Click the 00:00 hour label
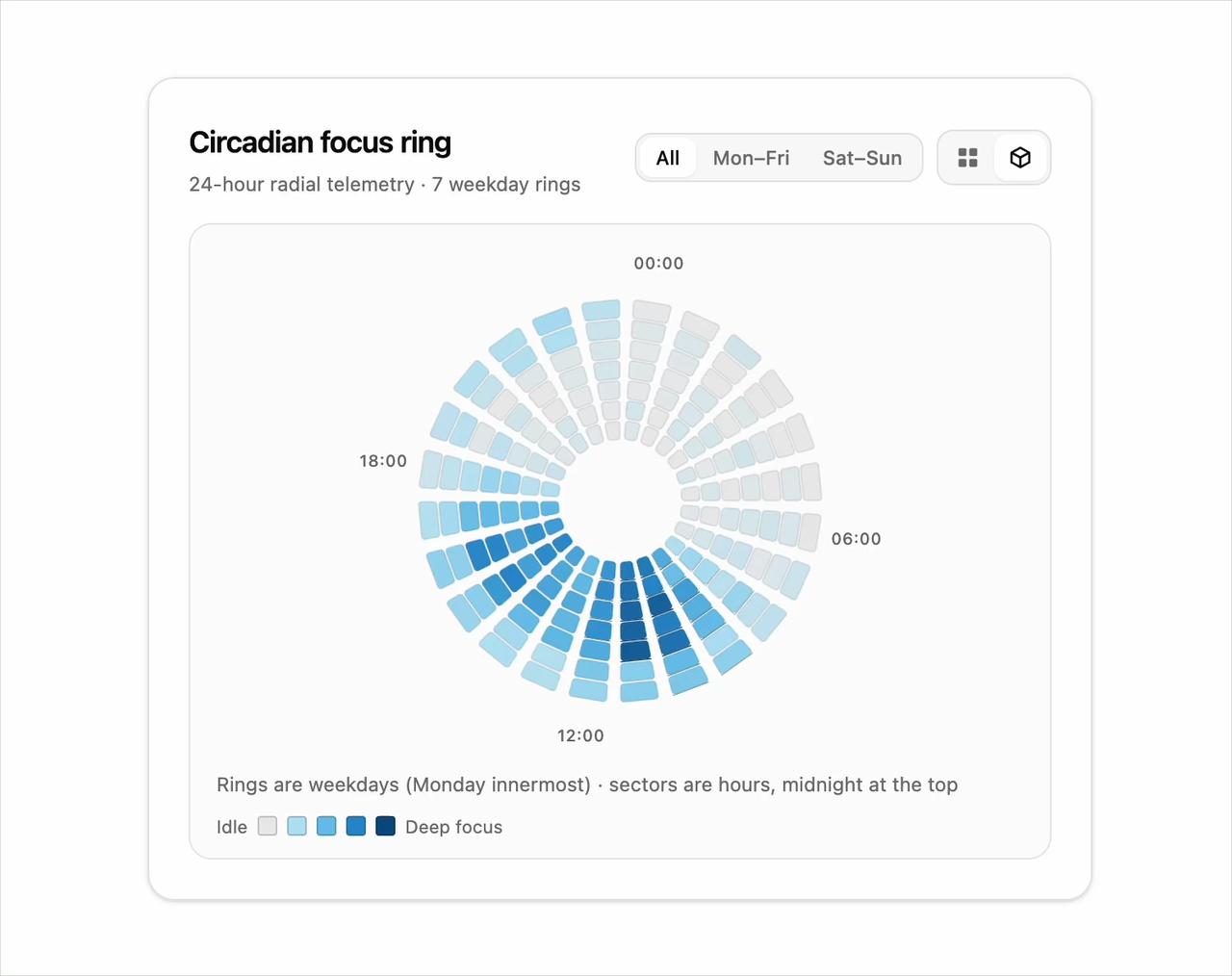The height and width of the screenshot is (976, 1232). click(658, 264)
